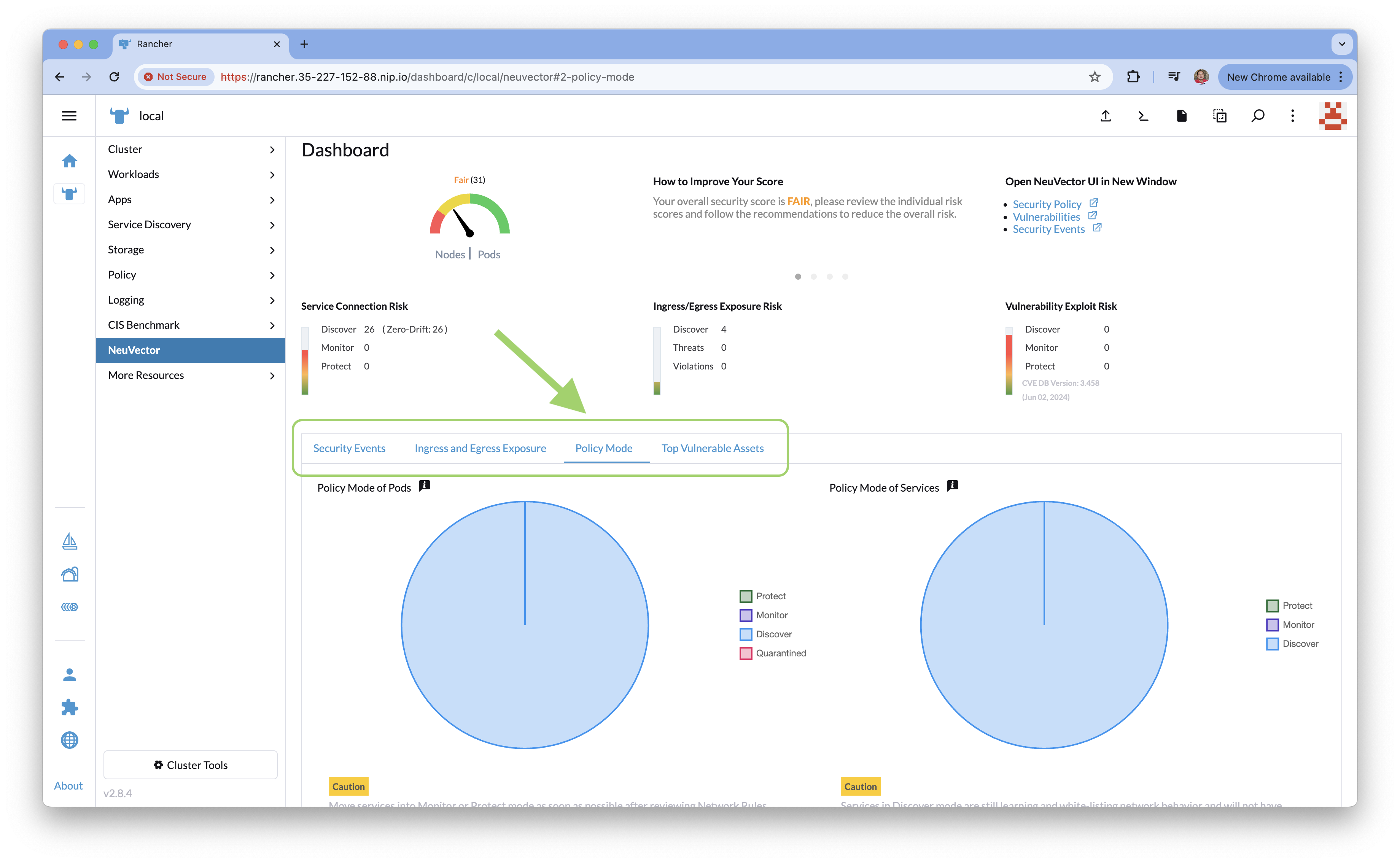Select the Top Vulnerable Assets tab
The image size is (1400, 863).
(712, 448)
